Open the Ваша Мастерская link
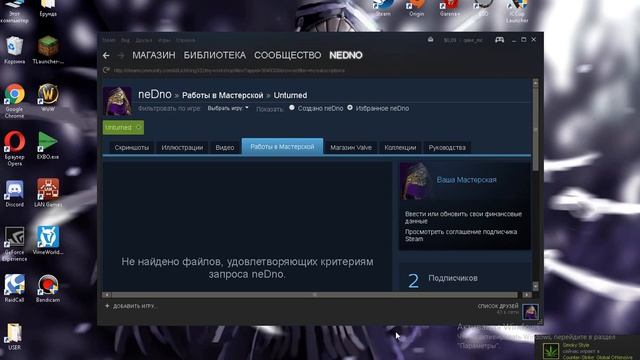The height and width of the screenshot is (360, 640). 467,180
